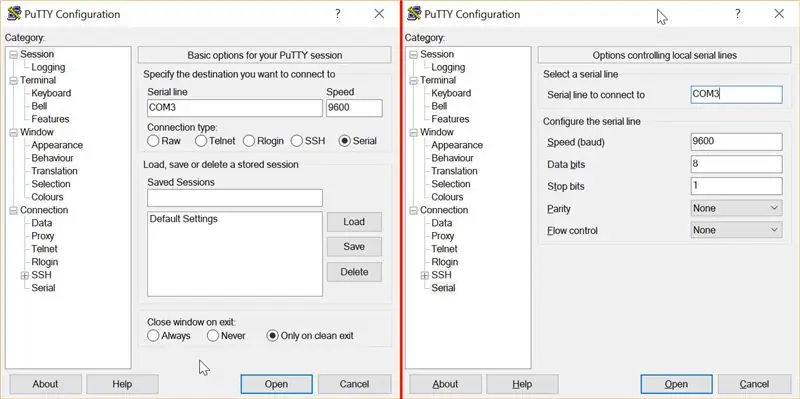Select Raw connection type
This screenshot has height=399, width=800.
153,141
